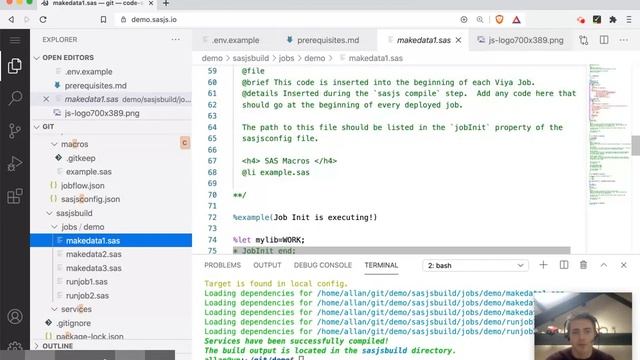Open the Run and Debug view
This screenshot has height=360, width=640.
15,164
